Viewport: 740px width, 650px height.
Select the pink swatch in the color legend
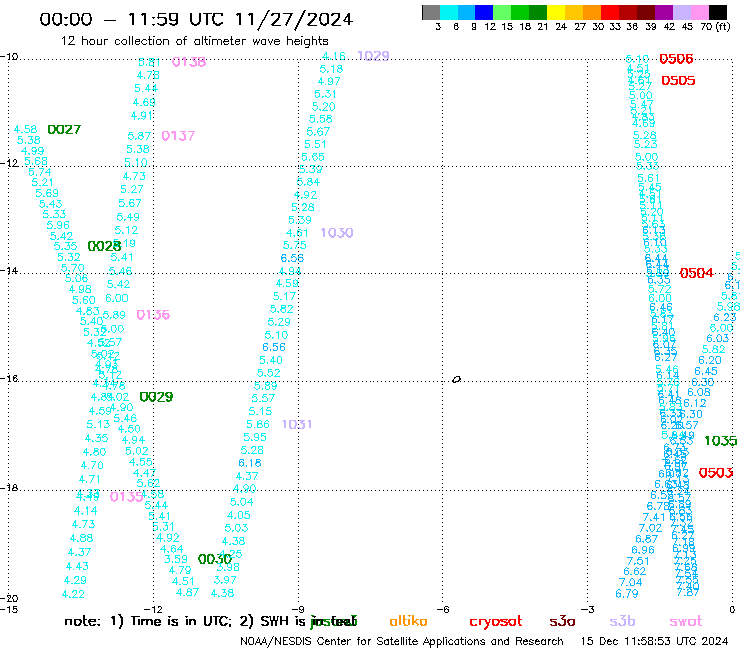[699, 12]
